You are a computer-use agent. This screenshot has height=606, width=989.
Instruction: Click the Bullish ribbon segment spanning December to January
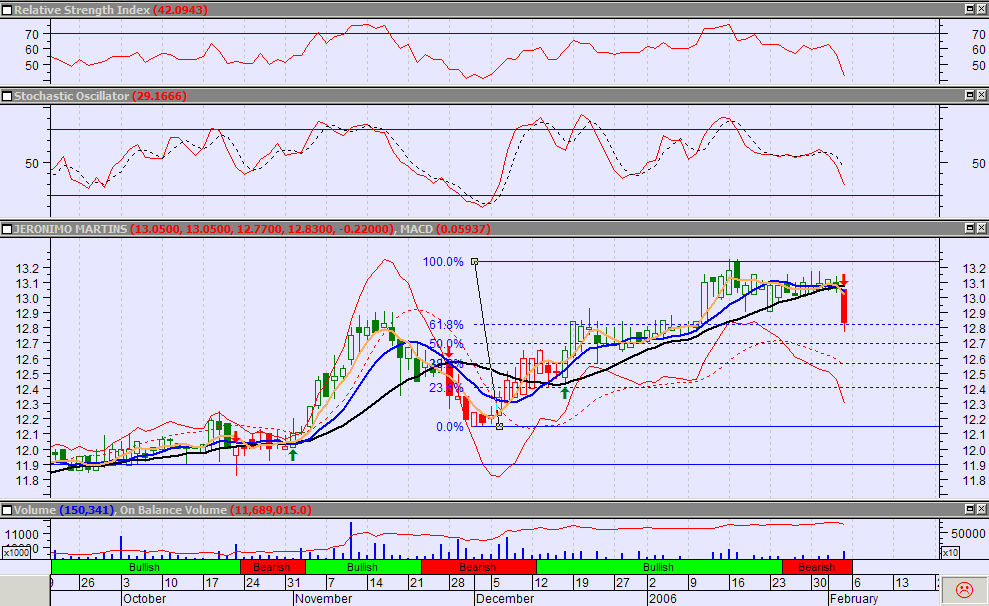pos(659,567)
